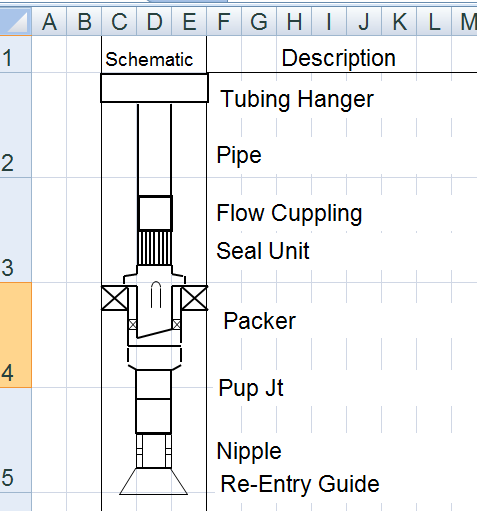Select column J header

tap(364, 22)
